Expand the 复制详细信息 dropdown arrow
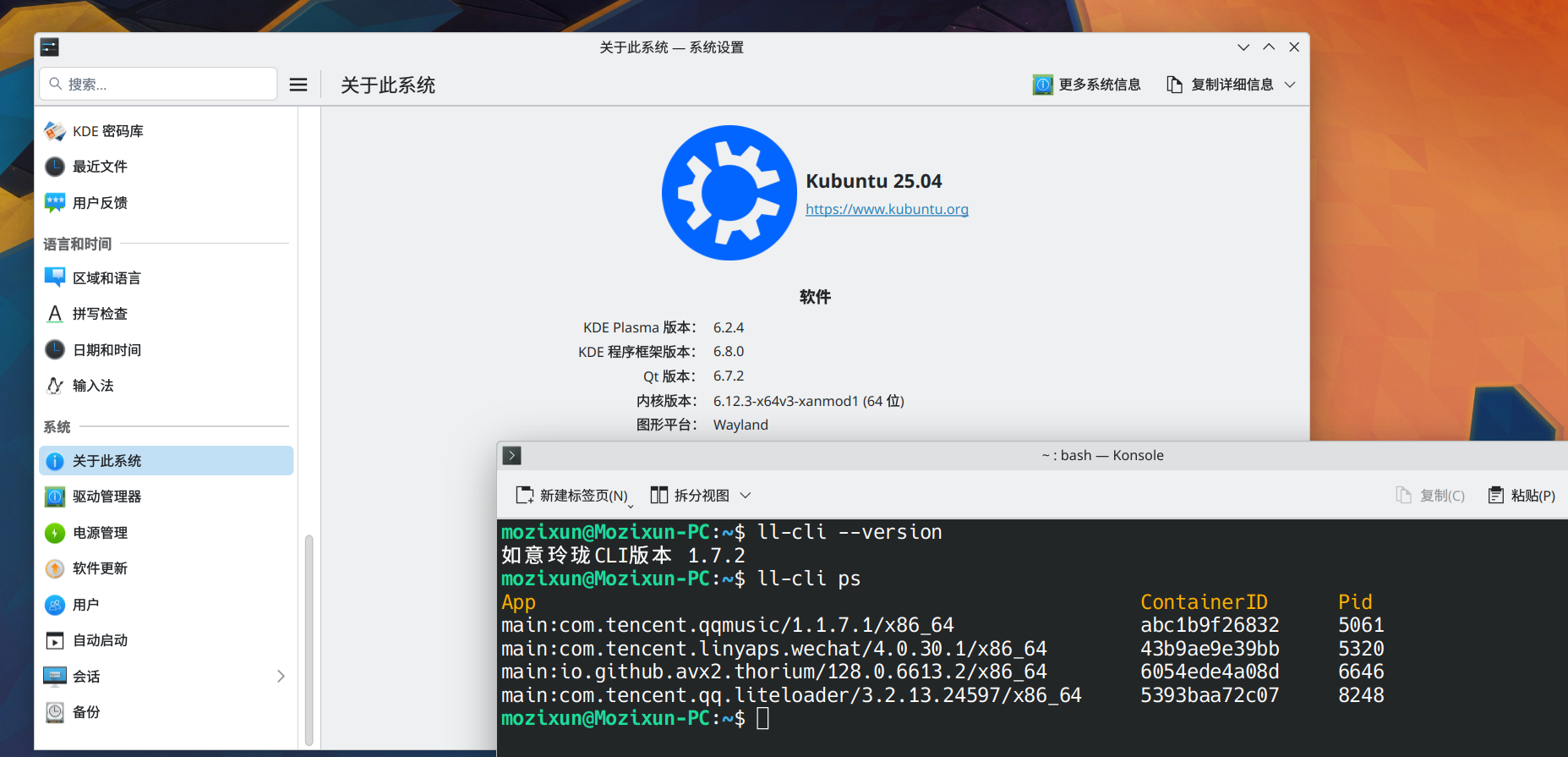 coord(1290,85)
